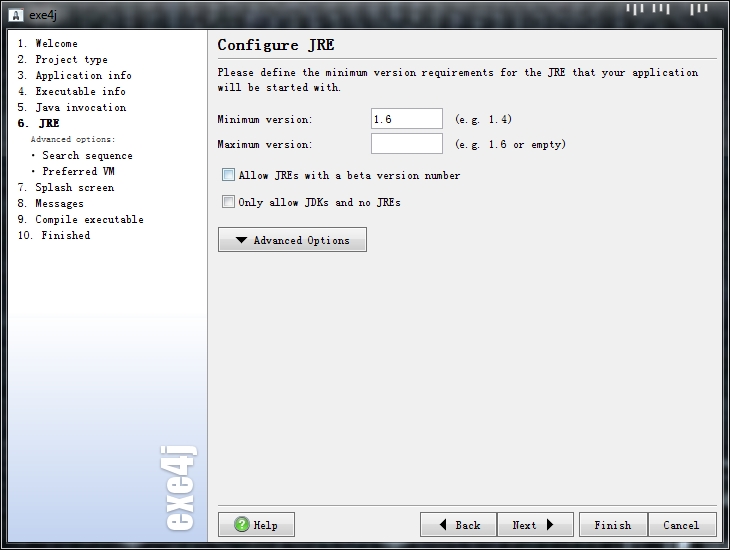Click the Advanced options label in the sidebar
Viewport: 730px width, 550px height.
tap(73, 139)
